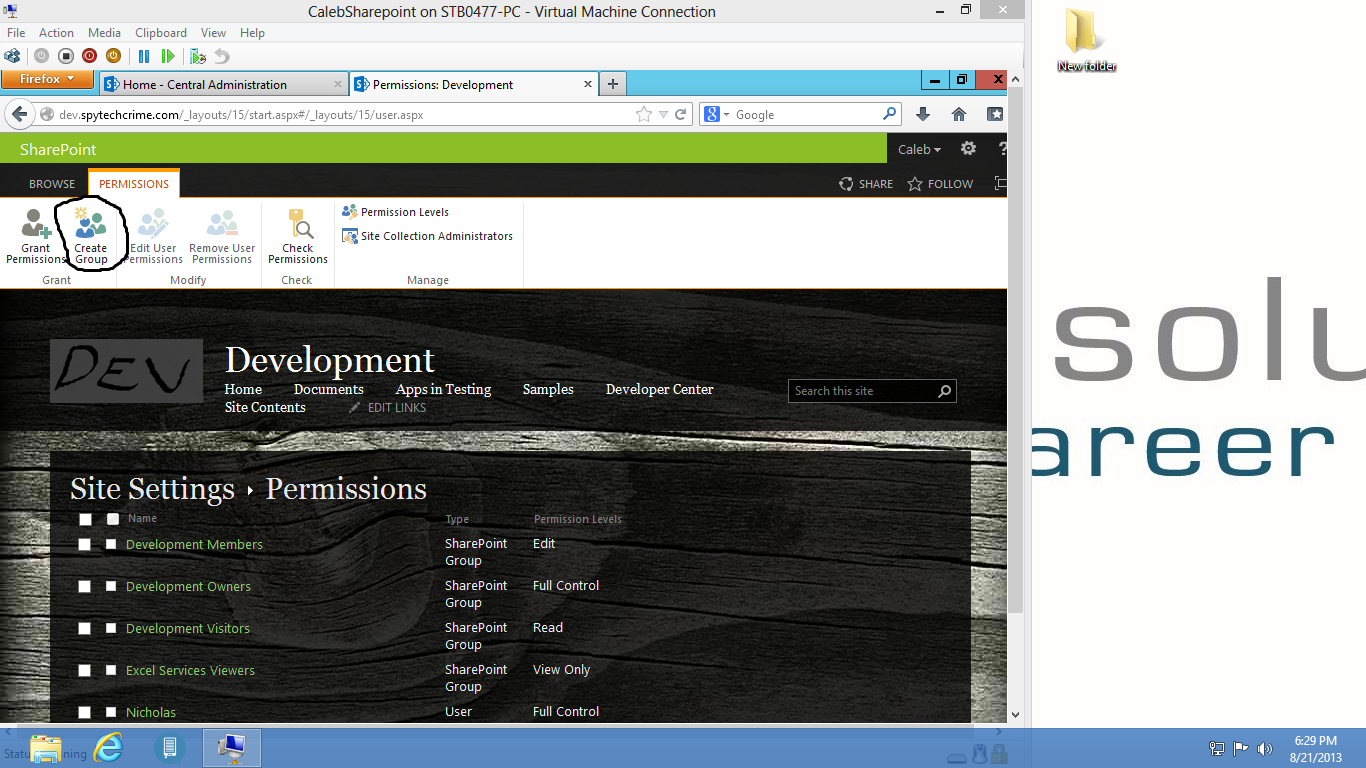Tick the checkbox nearest Development Visitors name
Image resolution: width=1366 pixels, height=768 pixels.
tap(111, 628)
